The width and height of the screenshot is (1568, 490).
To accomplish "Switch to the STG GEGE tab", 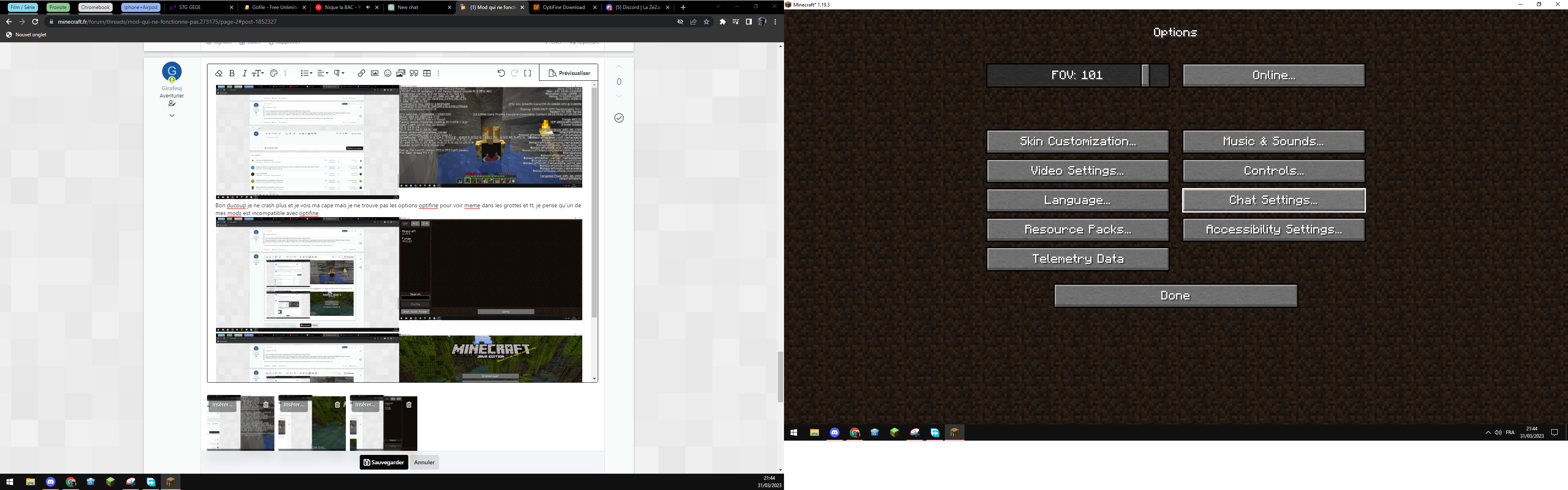I will 201,7.
